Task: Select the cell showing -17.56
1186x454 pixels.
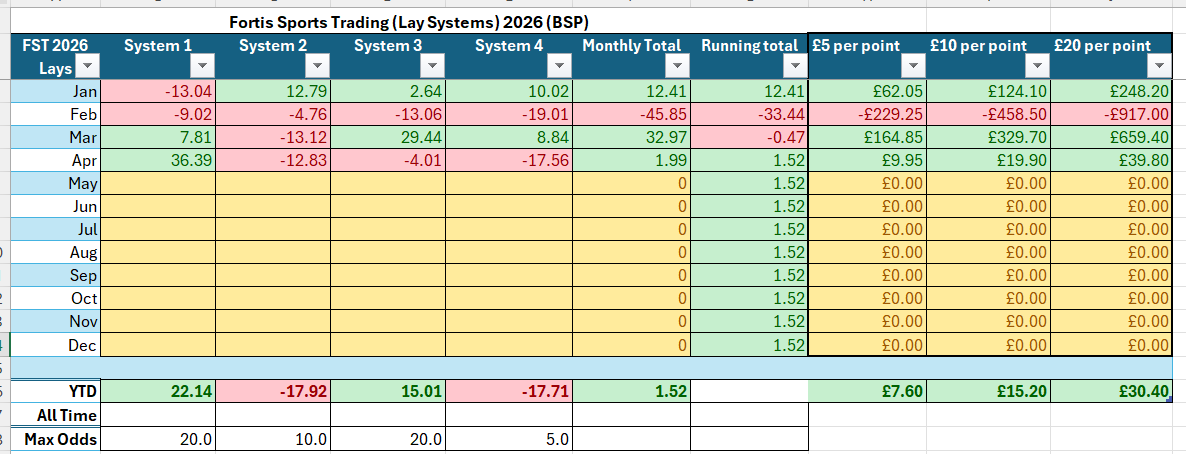Action: pos(508,162)
